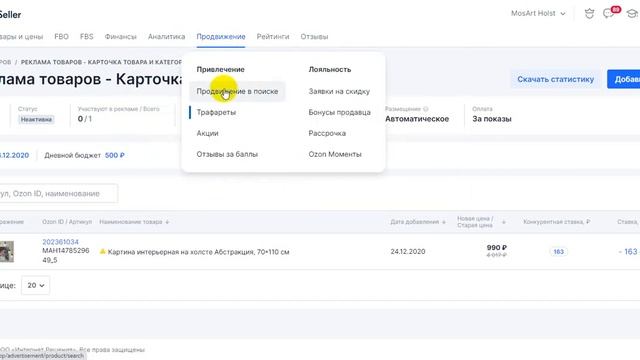Viewport: 640px width, 360px height.
Task: Click the price 990 ₽ cell
Action: 497,248
